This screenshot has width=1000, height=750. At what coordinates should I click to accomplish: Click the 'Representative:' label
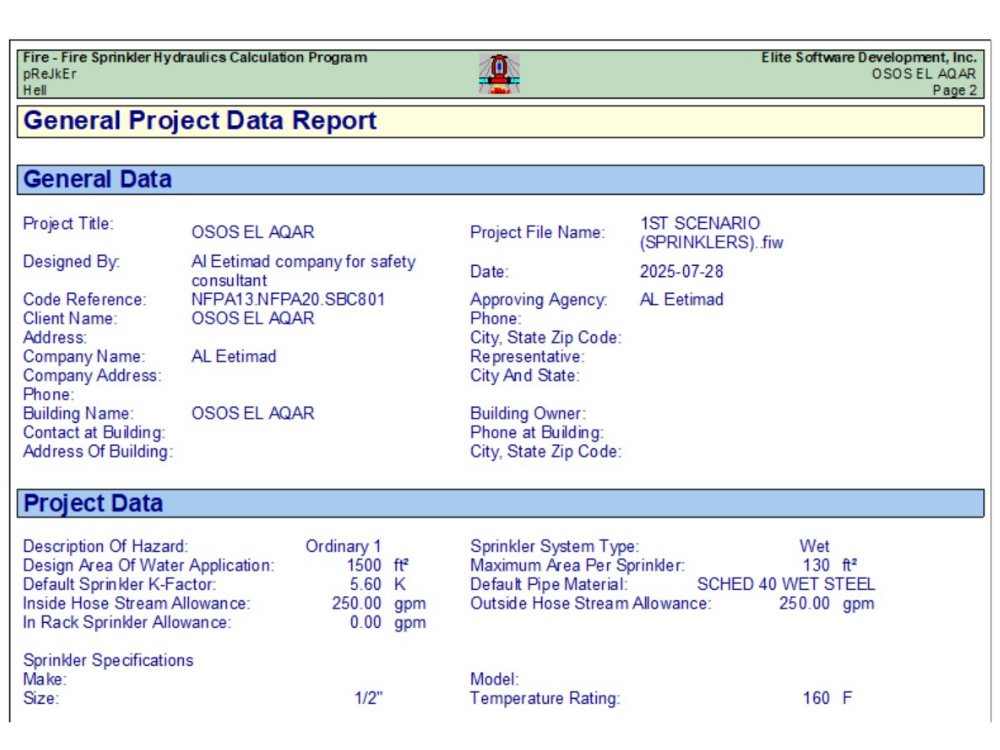pos(527,357)
